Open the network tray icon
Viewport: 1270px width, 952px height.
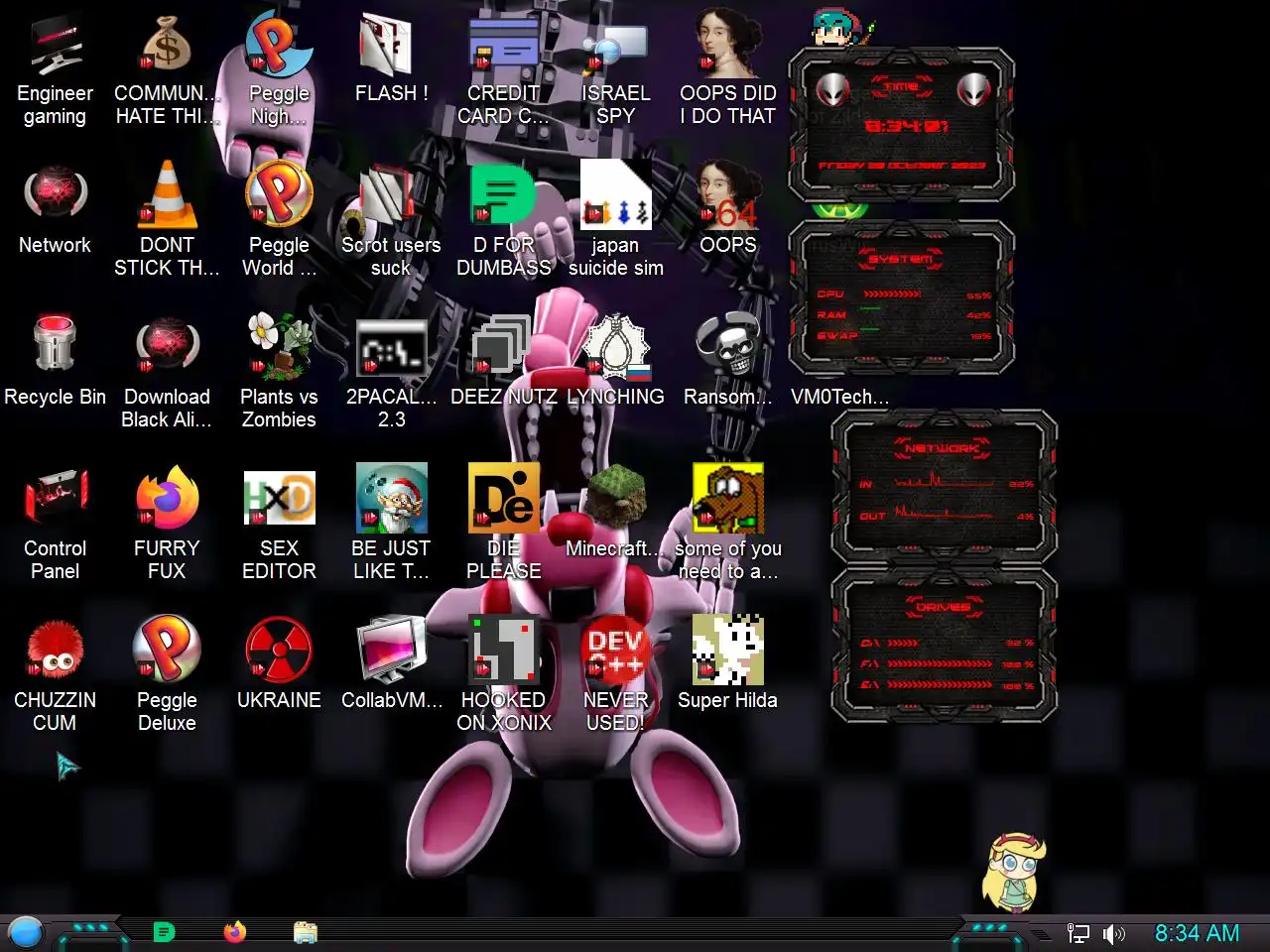1078,933
